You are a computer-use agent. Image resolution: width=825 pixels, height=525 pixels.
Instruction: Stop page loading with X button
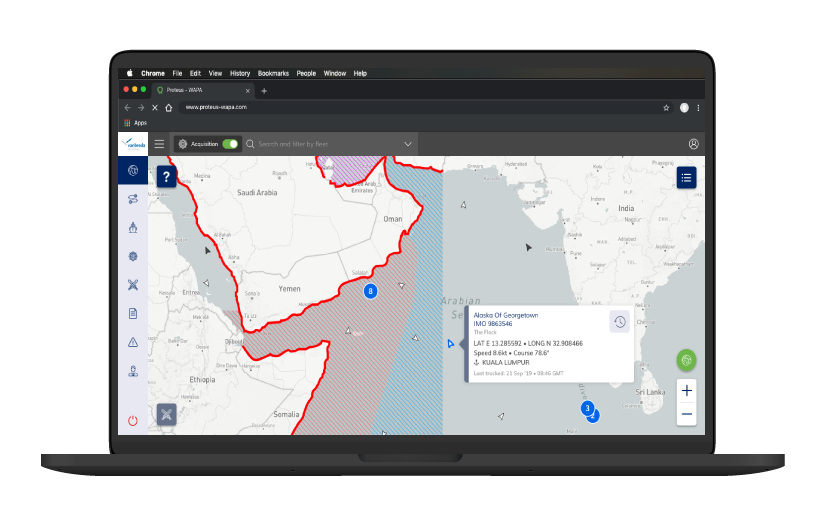coord(155,107)
